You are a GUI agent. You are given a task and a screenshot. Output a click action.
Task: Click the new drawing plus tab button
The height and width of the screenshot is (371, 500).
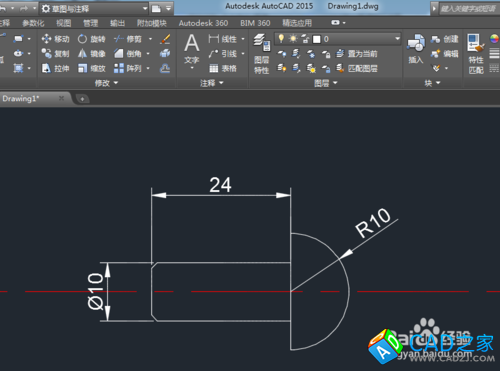click(82, 99)
